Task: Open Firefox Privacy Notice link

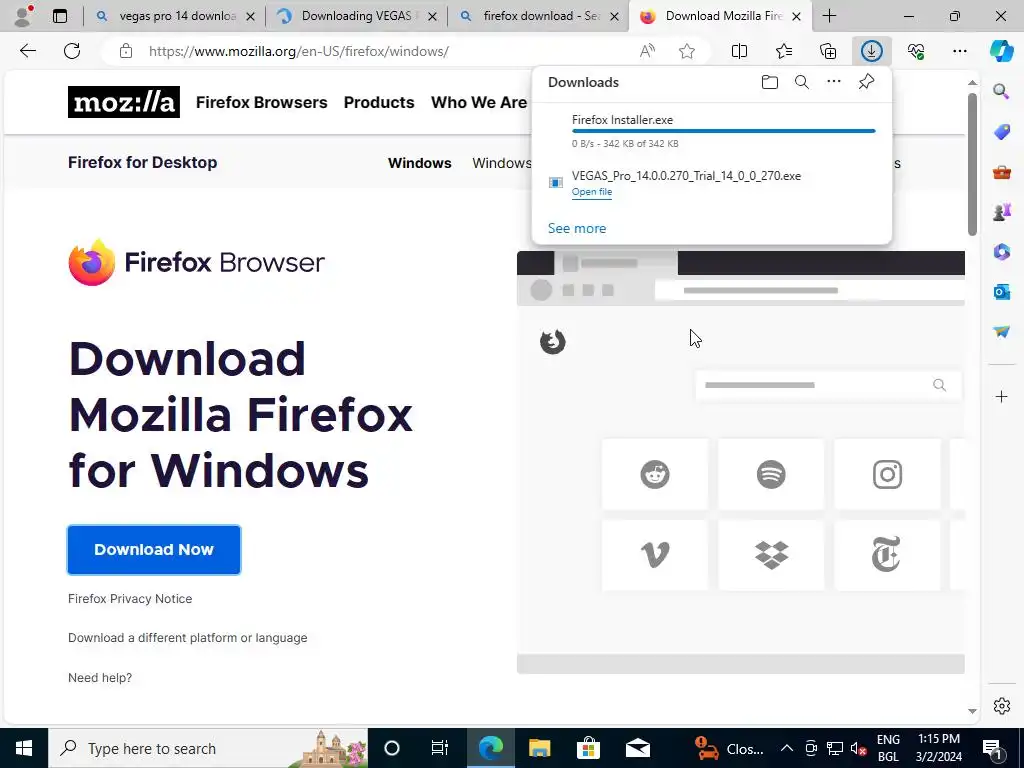Action: [130, 599]
